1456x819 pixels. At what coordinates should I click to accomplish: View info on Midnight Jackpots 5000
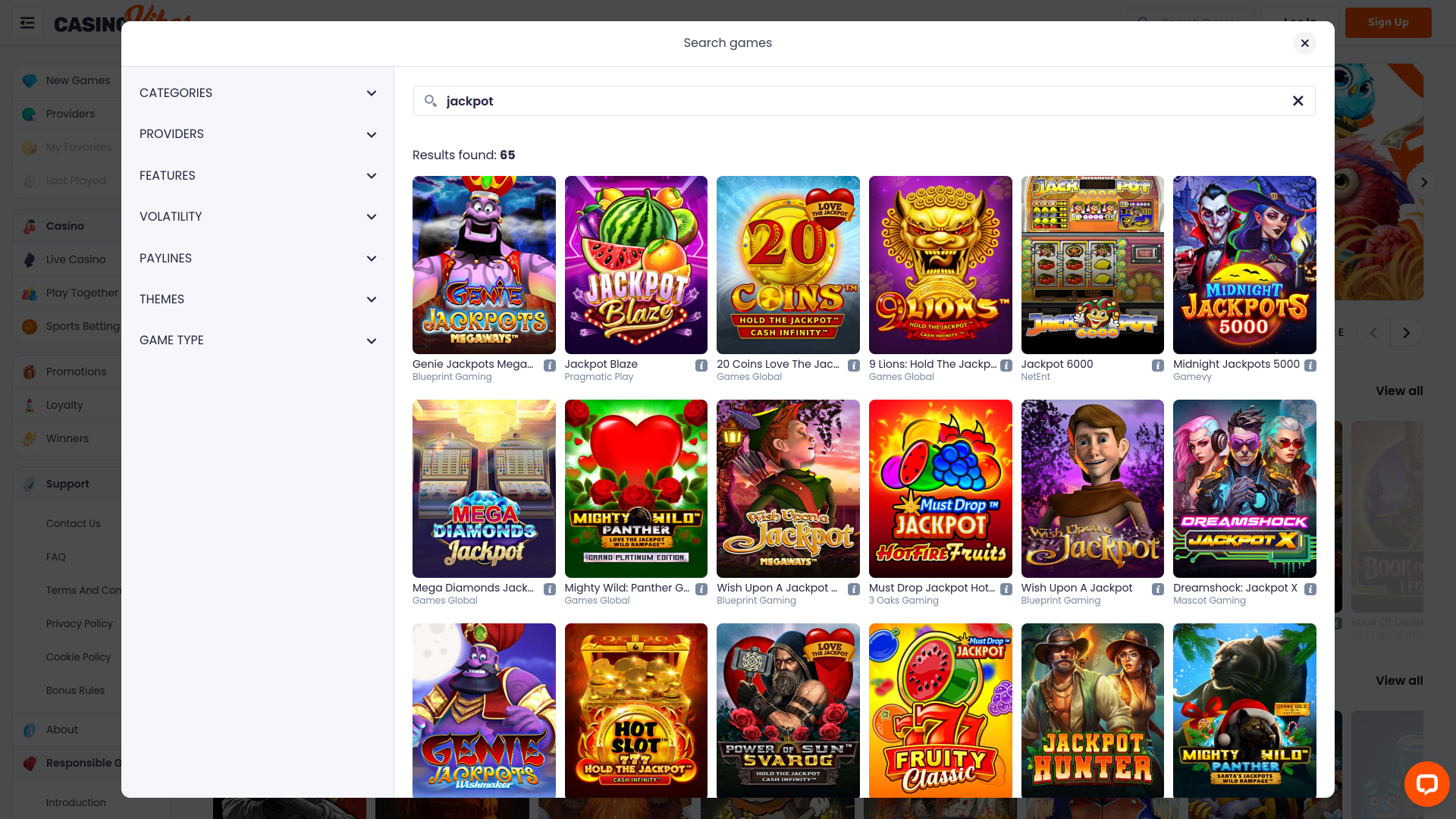point(1311,365)
